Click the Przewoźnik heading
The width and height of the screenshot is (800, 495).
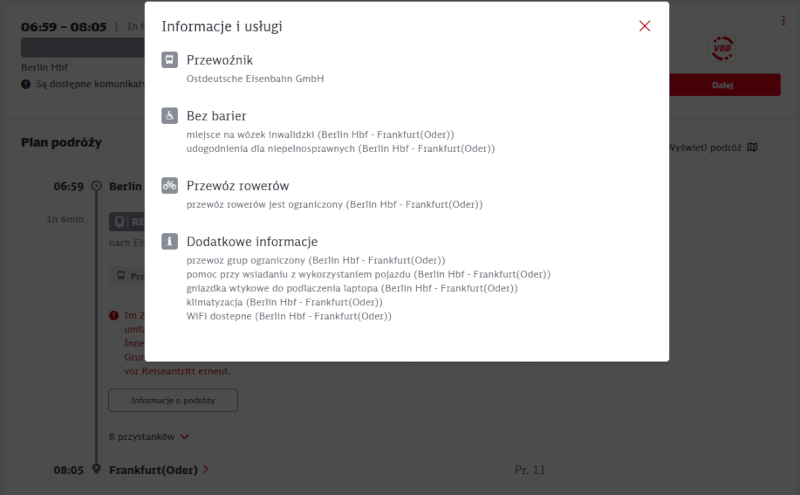click(219, 60)
